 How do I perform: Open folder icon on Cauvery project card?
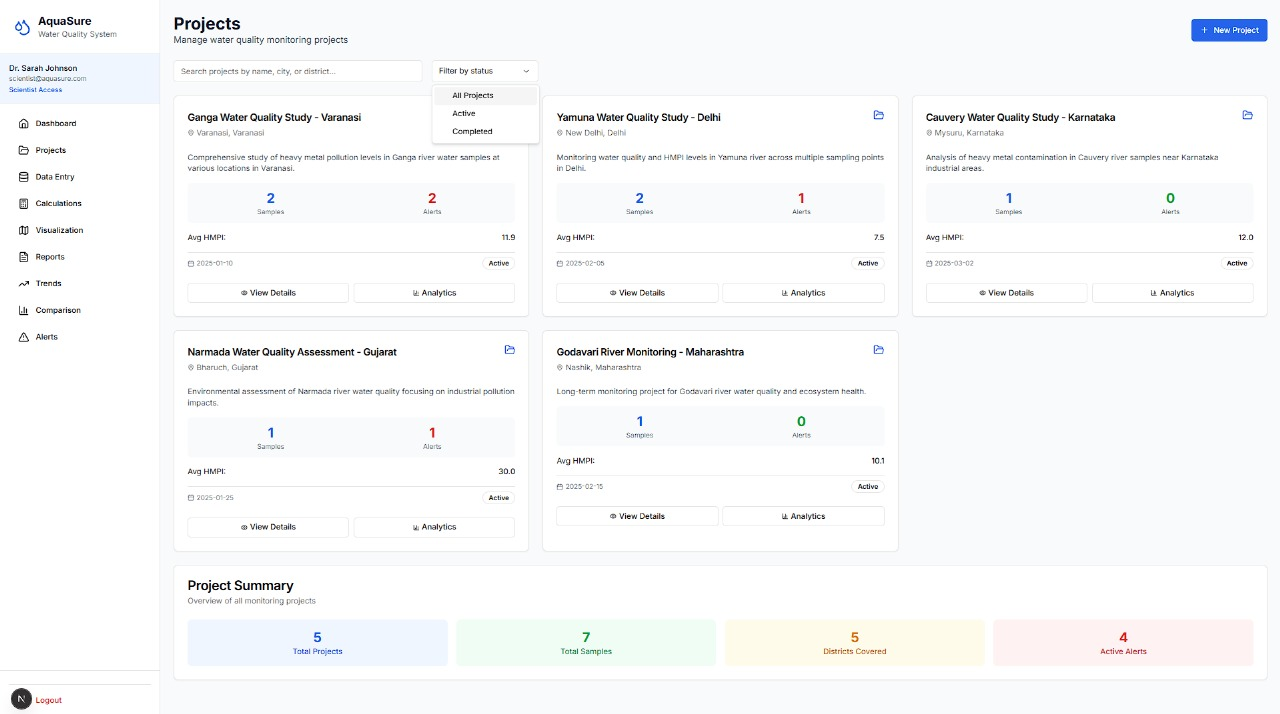coord(1247,115)
